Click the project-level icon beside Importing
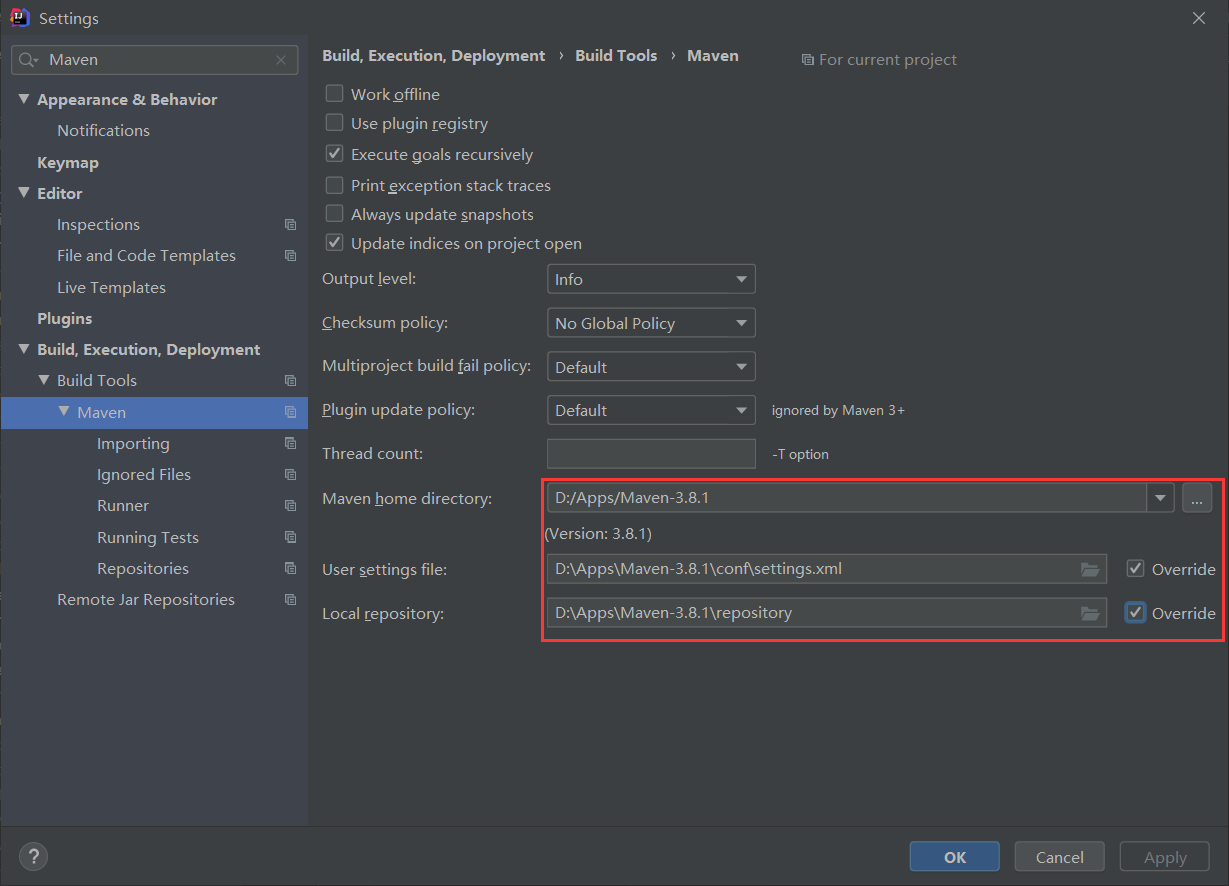The width and height of the screenshot is (1229, 886). (x=290, y=444)
